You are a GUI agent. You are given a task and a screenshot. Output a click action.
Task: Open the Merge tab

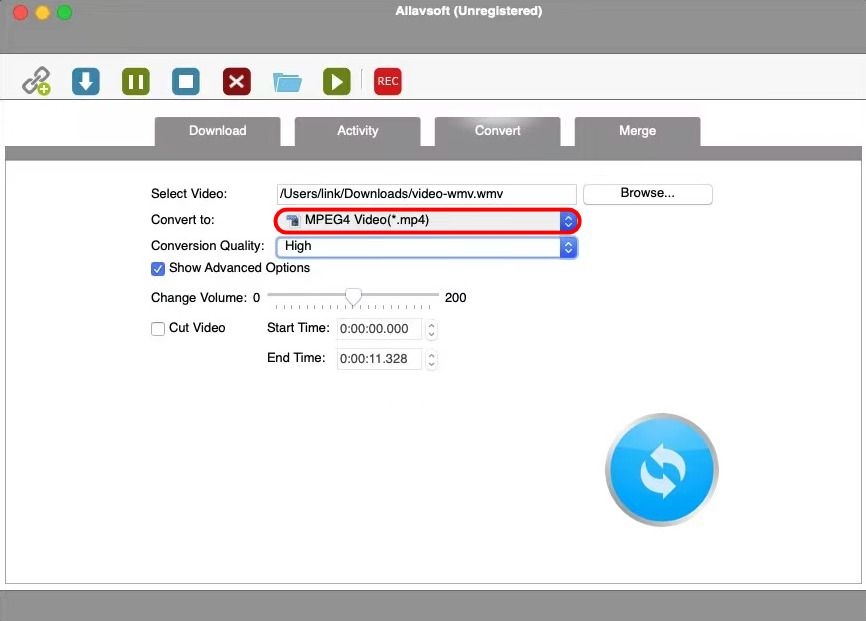[x=637, y=131]
